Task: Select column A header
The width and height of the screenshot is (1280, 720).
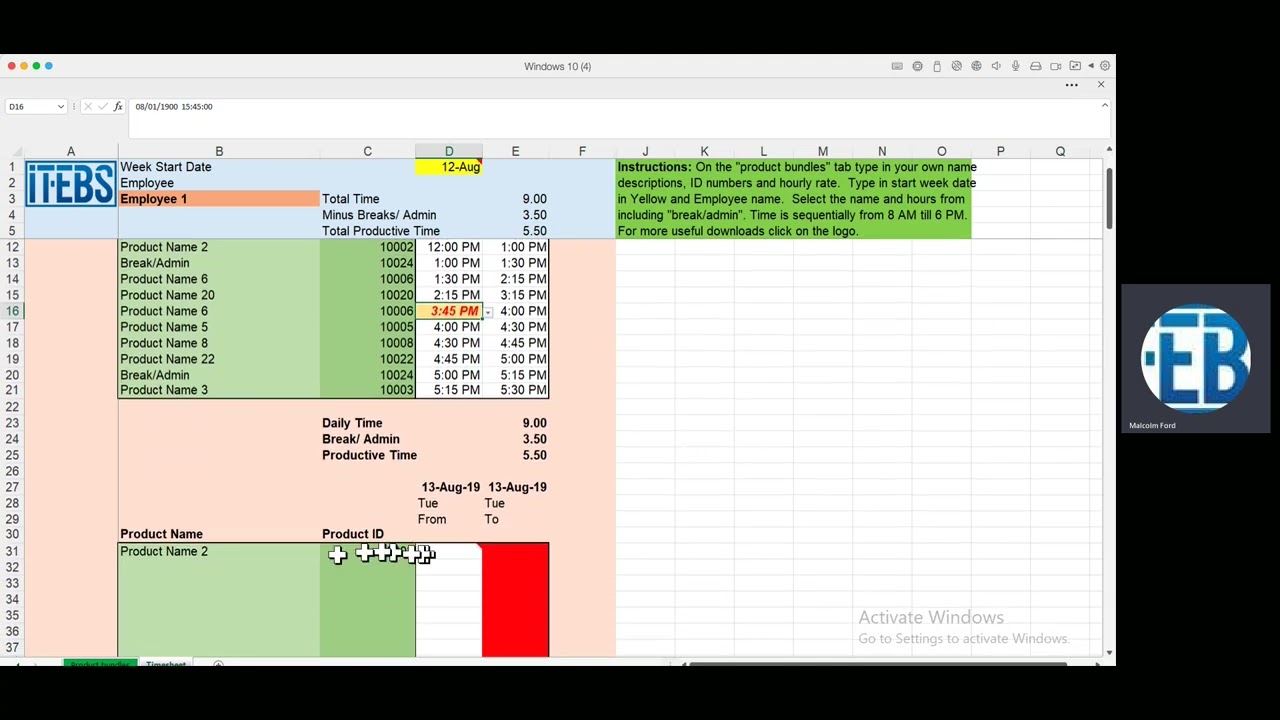Action: (x=71, y=151)
